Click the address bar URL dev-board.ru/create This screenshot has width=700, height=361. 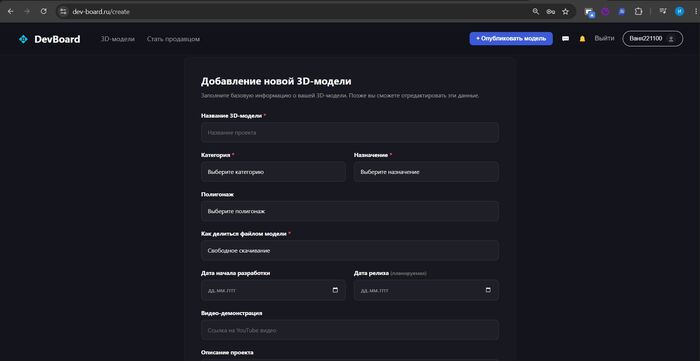click(x=101, y=12)
